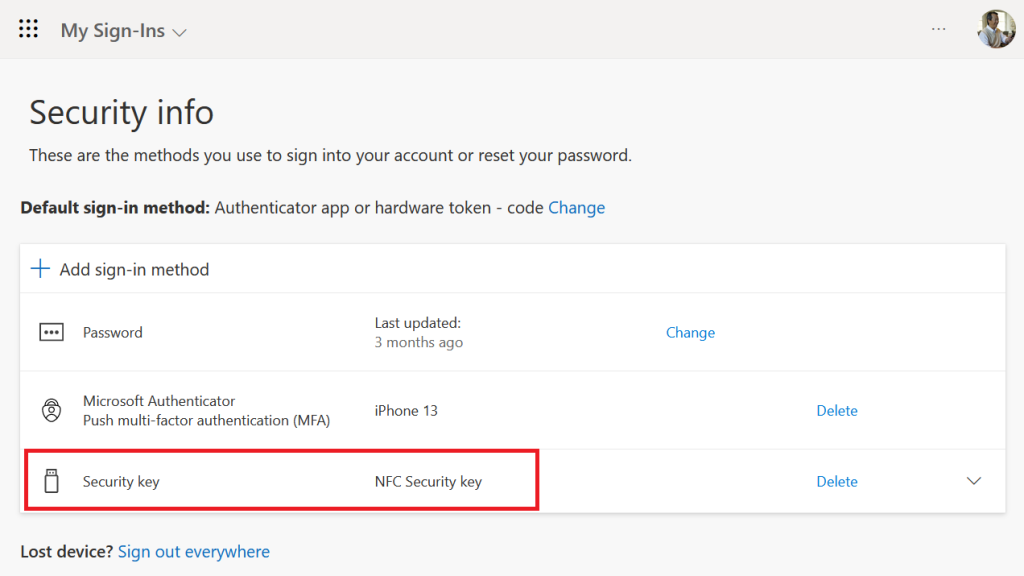
Task: Click the Microsoft Authenticator row icon
Action: click(51, 411)
